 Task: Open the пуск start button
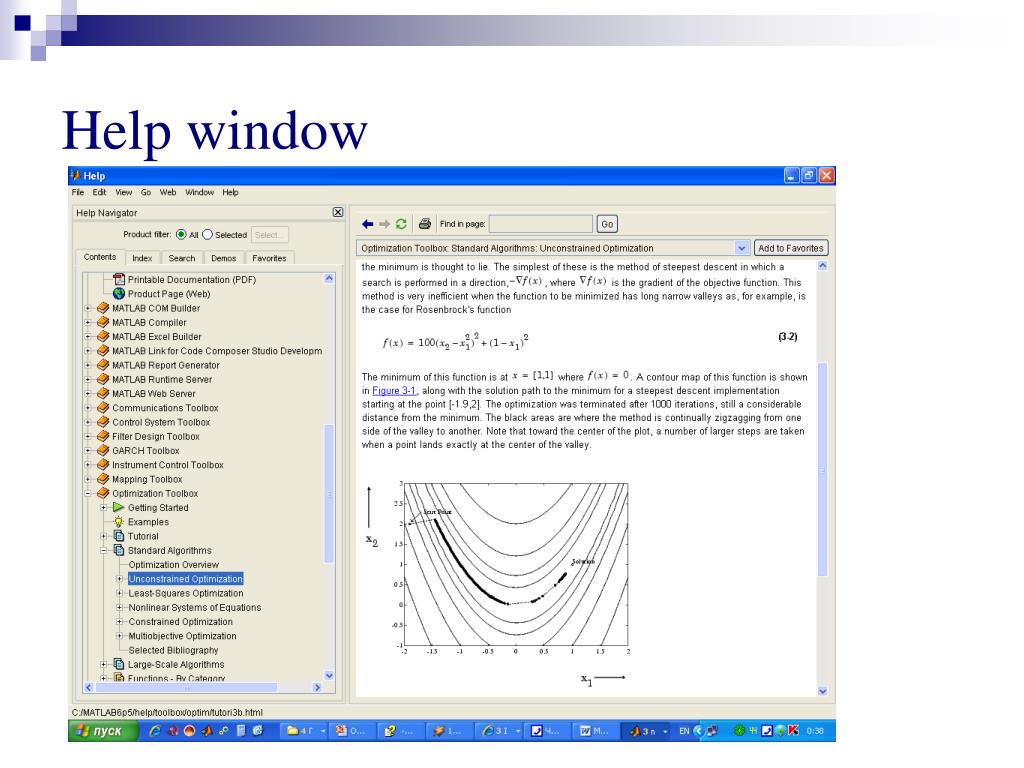(103, 731)
